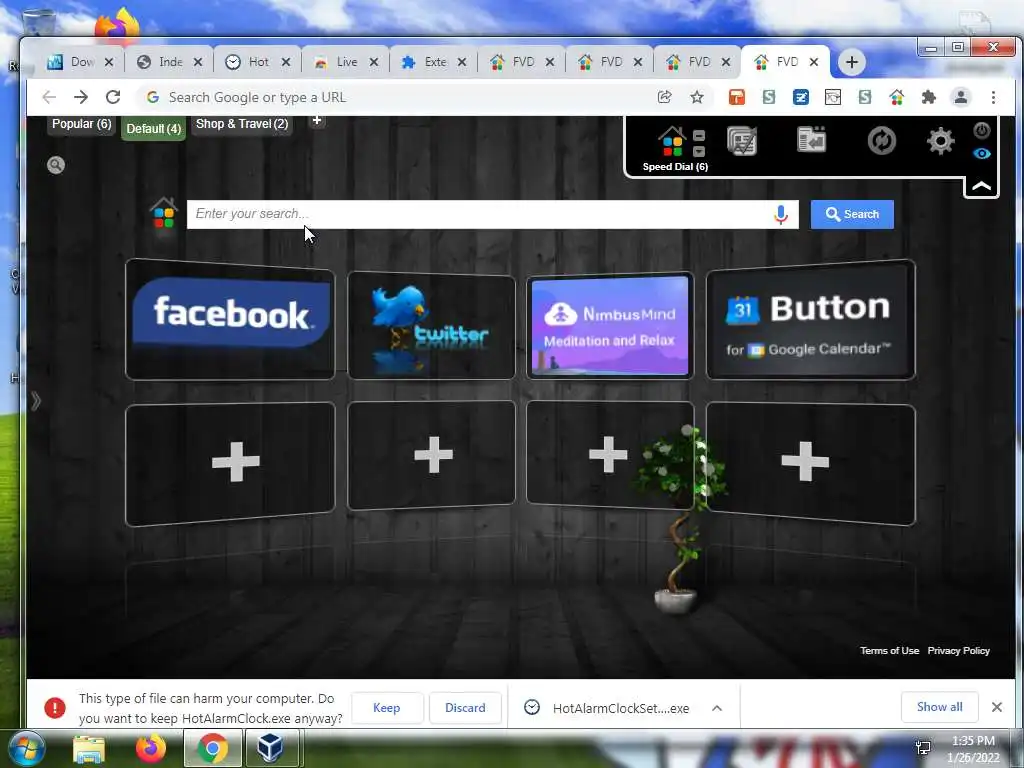
Task: Expand the left sidebar chevron
Action: click(x=36, y=400)
